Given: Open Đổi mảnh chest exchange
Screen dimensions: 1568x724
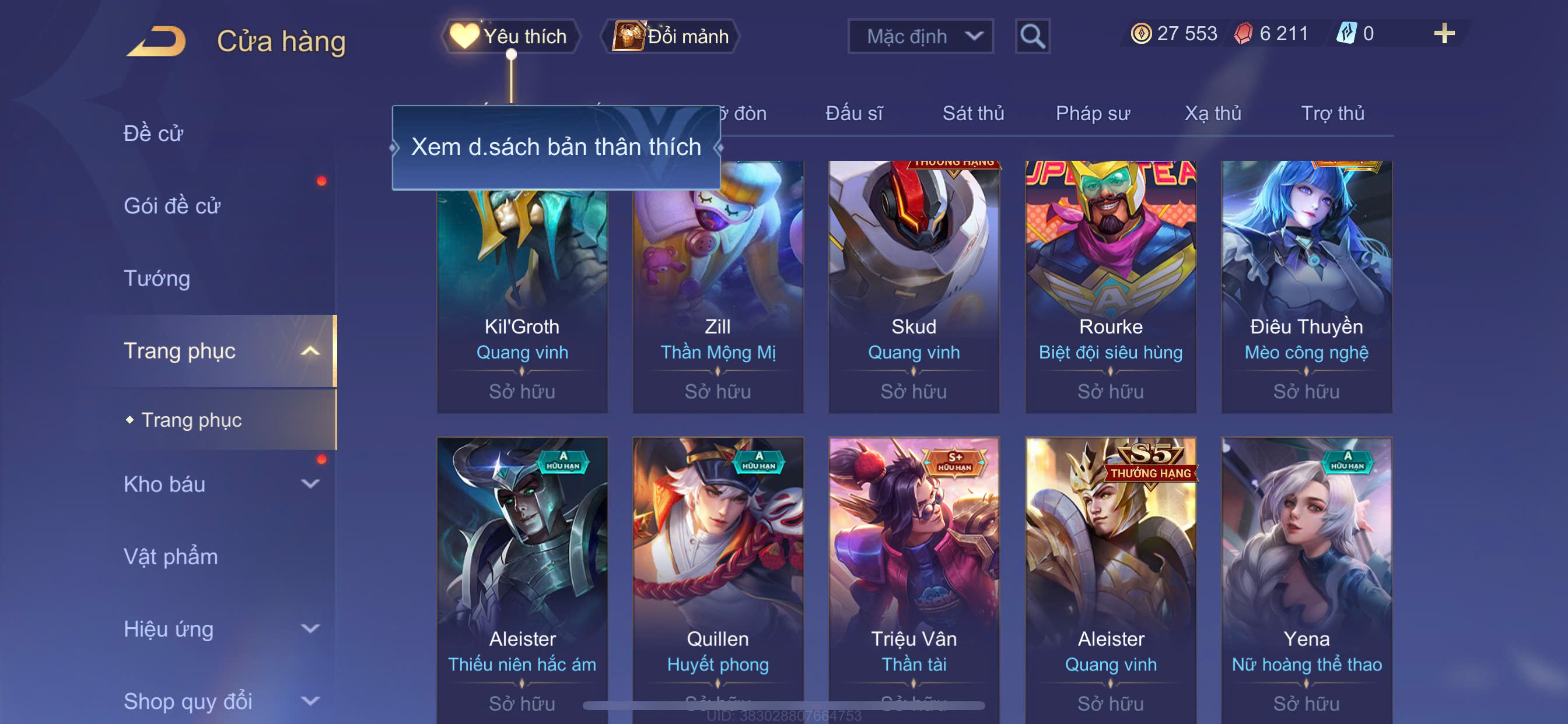Looking at the screenshot, I should tap(670, 37).
